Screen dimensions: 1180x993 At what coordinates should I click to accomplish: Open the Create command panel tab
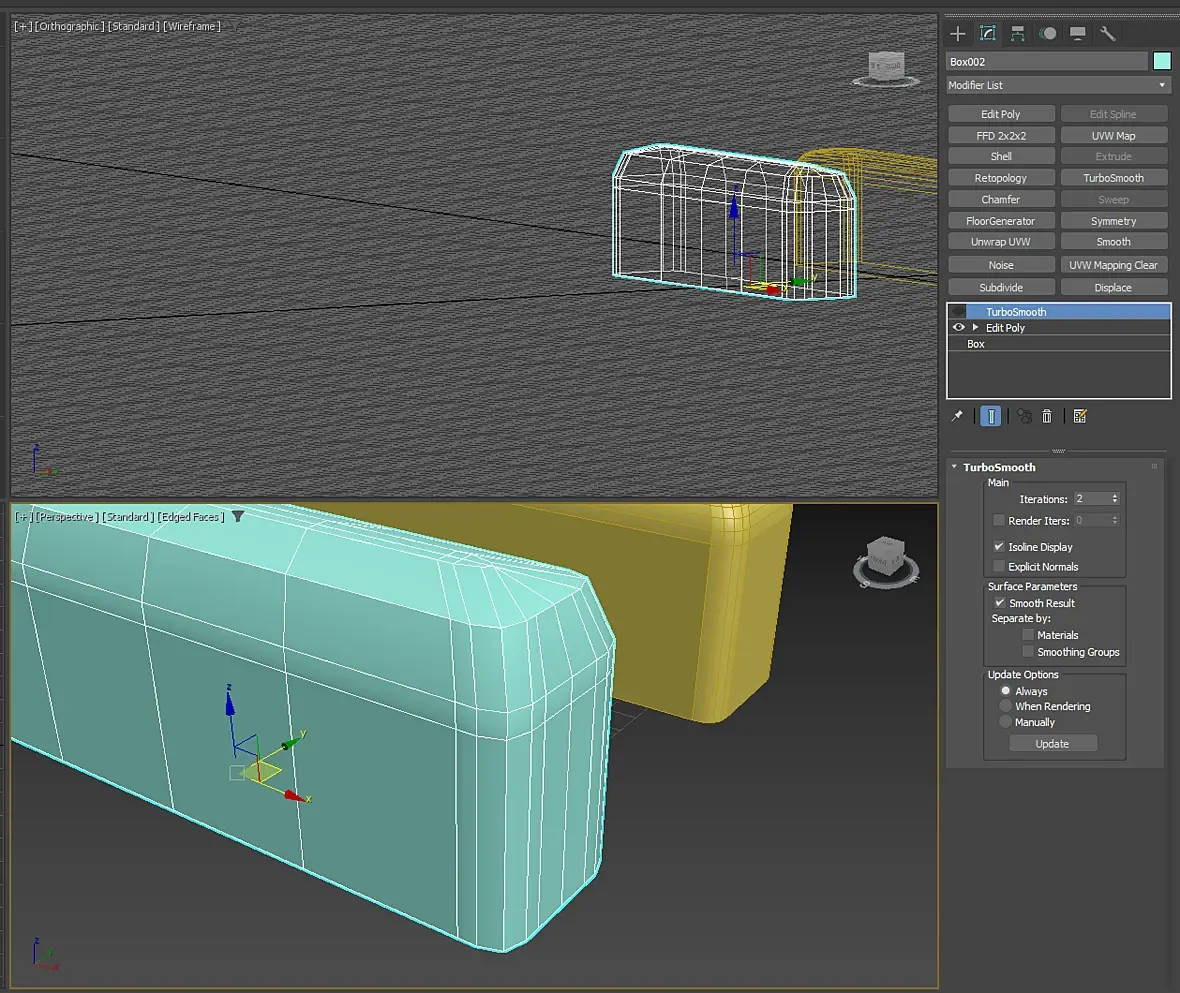(x=958, y=34)
